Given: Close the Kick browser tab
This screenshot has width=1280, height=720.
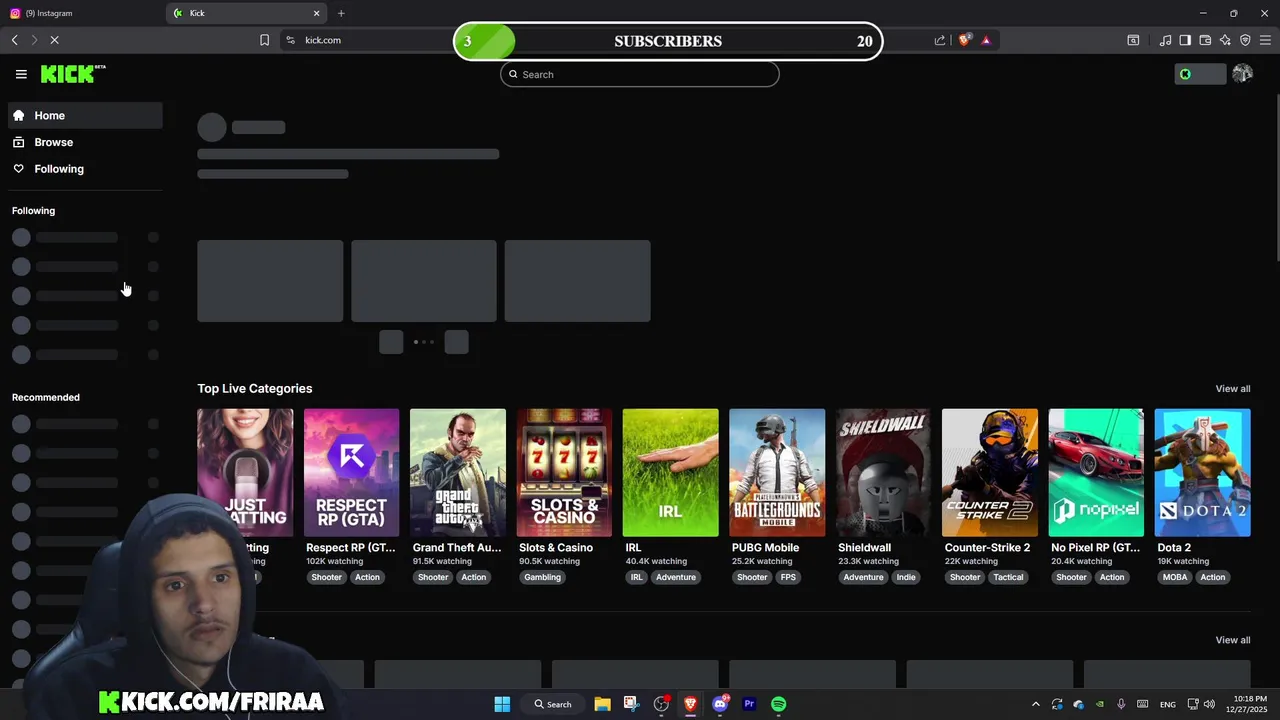Looking at the screenshot, I should [x=317, y=13].
